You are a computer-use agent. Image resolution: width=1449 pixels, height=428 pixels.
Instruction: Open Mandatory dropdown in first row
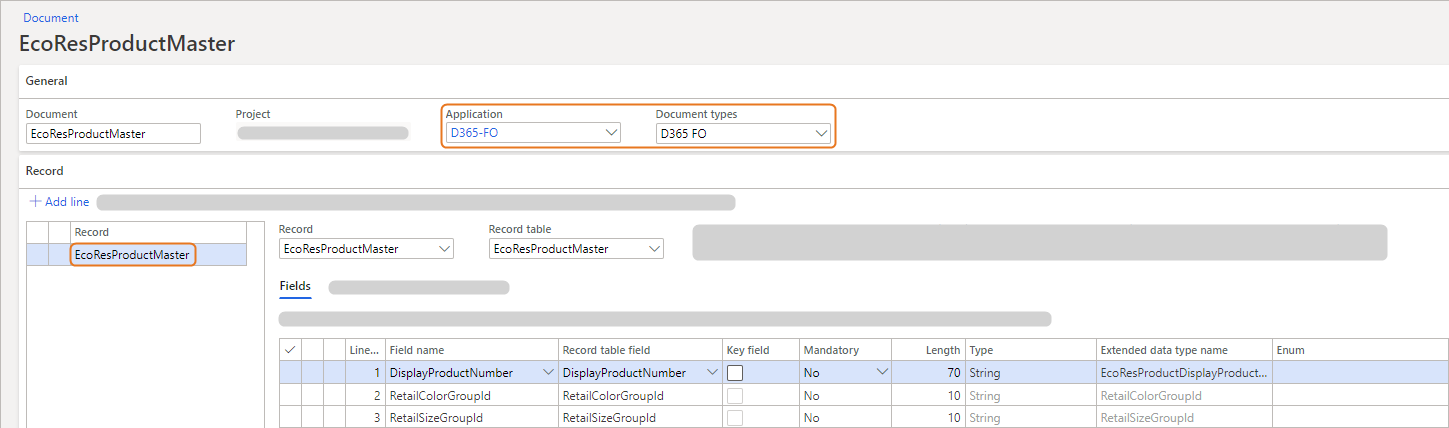(x=881, y=373)
